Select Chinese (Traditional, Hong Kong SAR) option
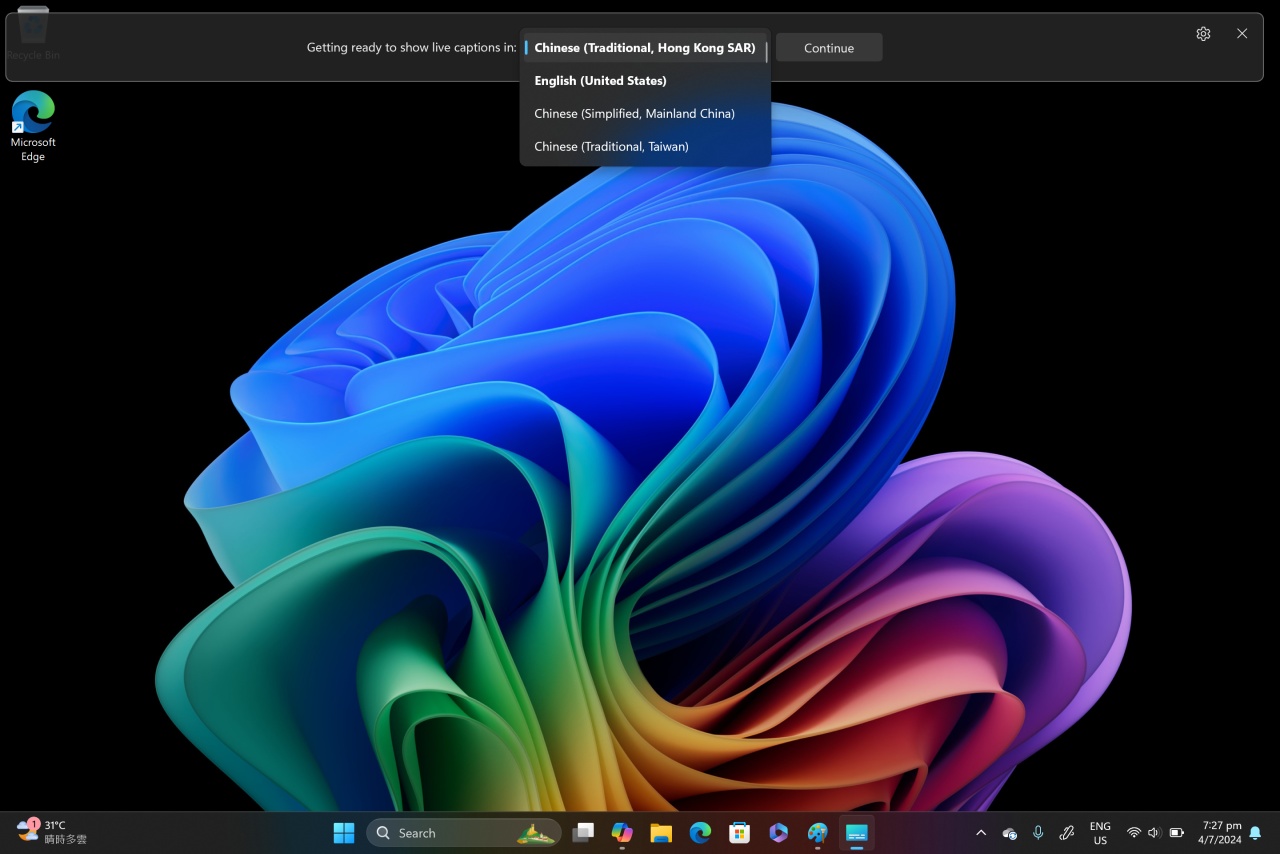The width and height of the screenshot is (1280, 854). (x=644, y=48)
